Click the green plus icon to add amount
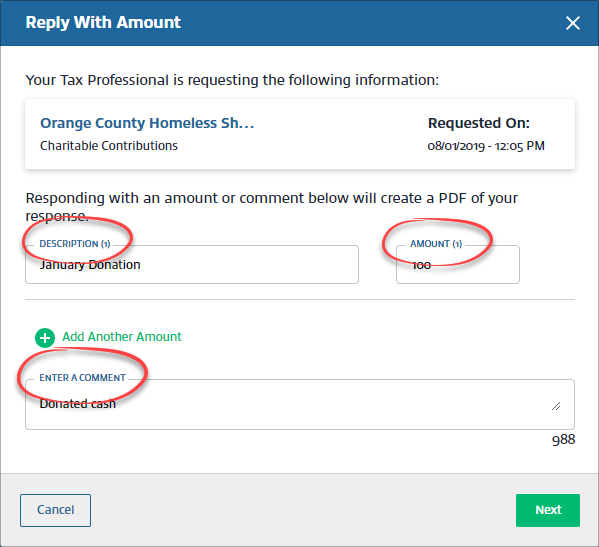The width and height of the screenshot is (599, 547). (x=45, y=338)
